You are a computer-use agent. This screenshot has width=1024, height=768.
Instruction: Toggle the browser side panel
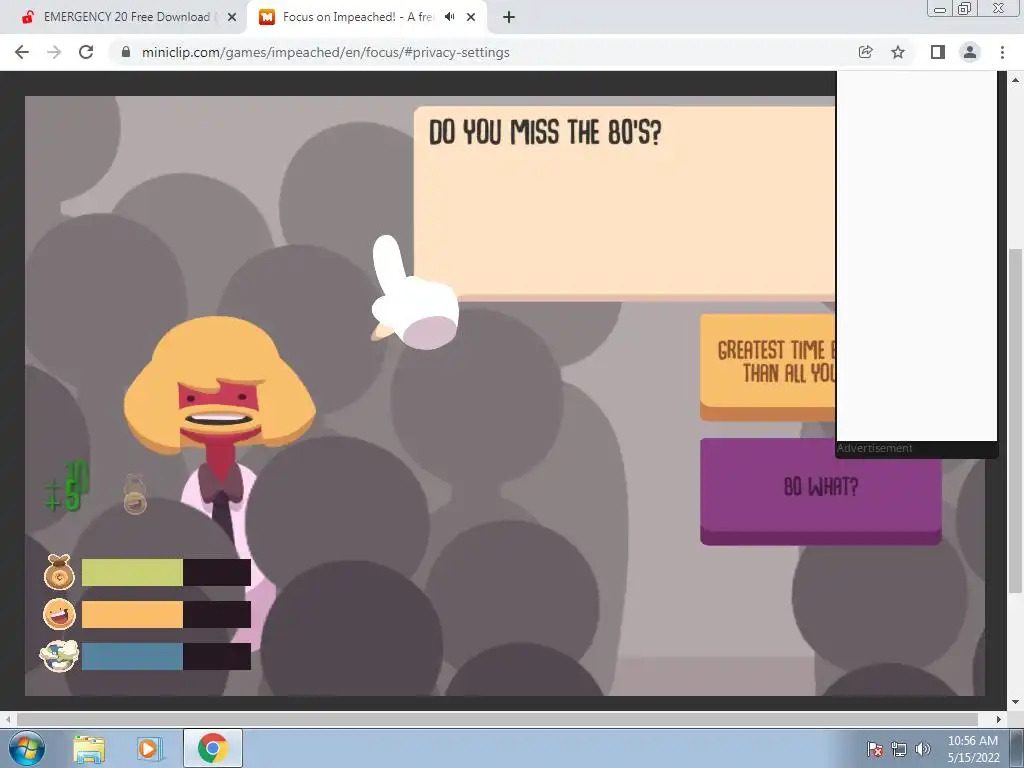coord(938,52)
